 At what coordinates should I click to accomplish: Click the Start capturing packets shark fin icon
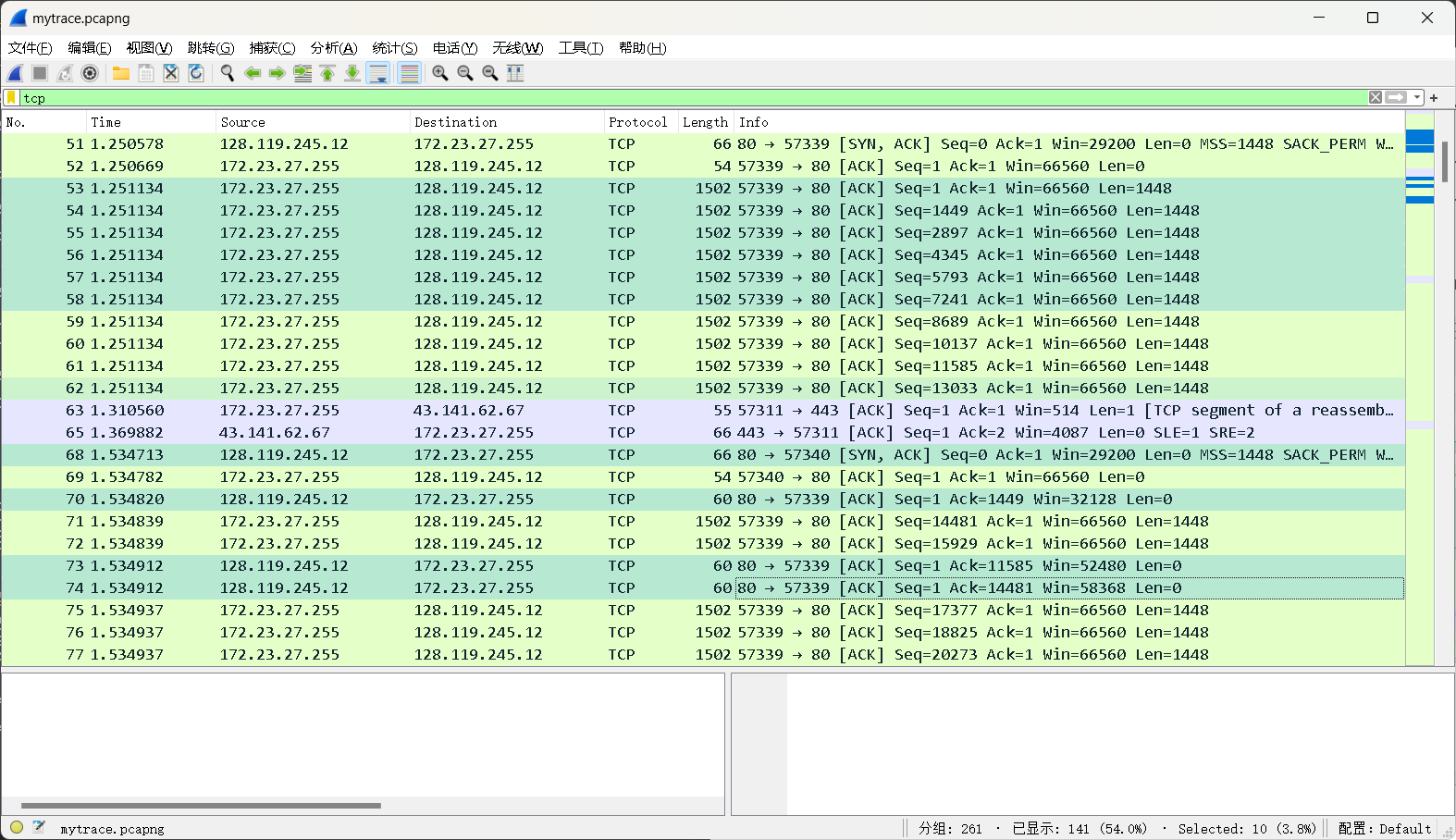16,73
